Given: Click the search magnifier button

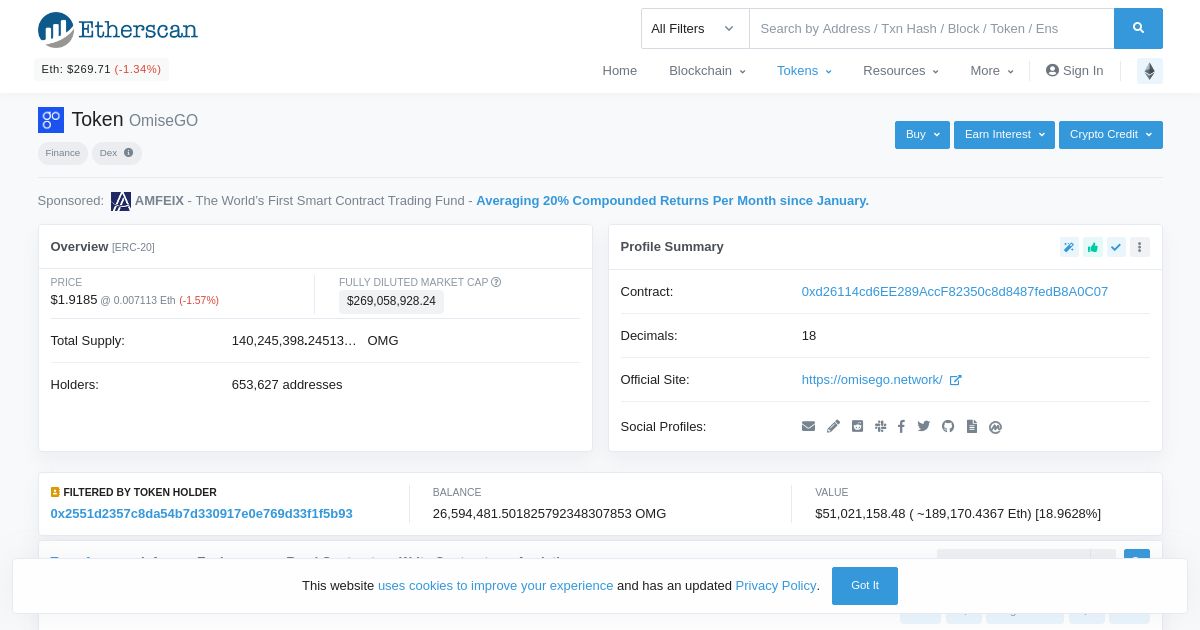Looking at the screenshot, I should tap(1138, 28).
